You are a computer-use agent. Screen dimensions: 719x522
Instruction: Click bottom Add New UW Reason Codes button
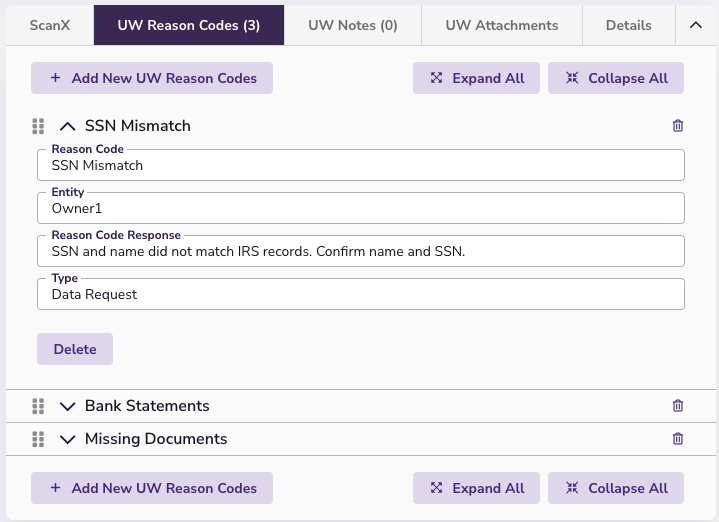(x=152, y=488)
